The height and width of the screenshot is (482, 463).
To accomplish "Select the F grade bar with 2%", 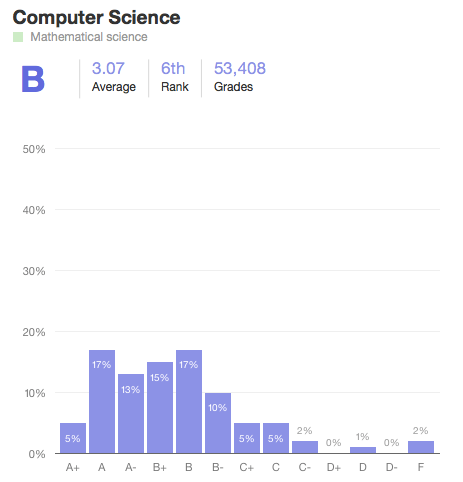I will pos(421,447).
